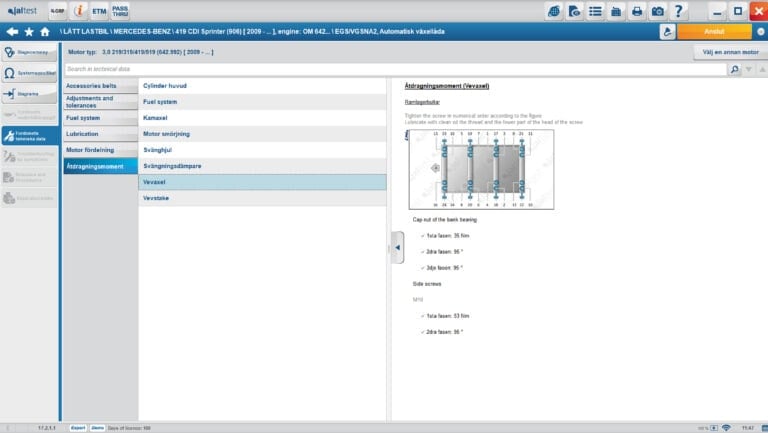The height and width of the screenshot is (433, 768).
Task: Click Välj en annan motor button
Action: tap(727, 52)
